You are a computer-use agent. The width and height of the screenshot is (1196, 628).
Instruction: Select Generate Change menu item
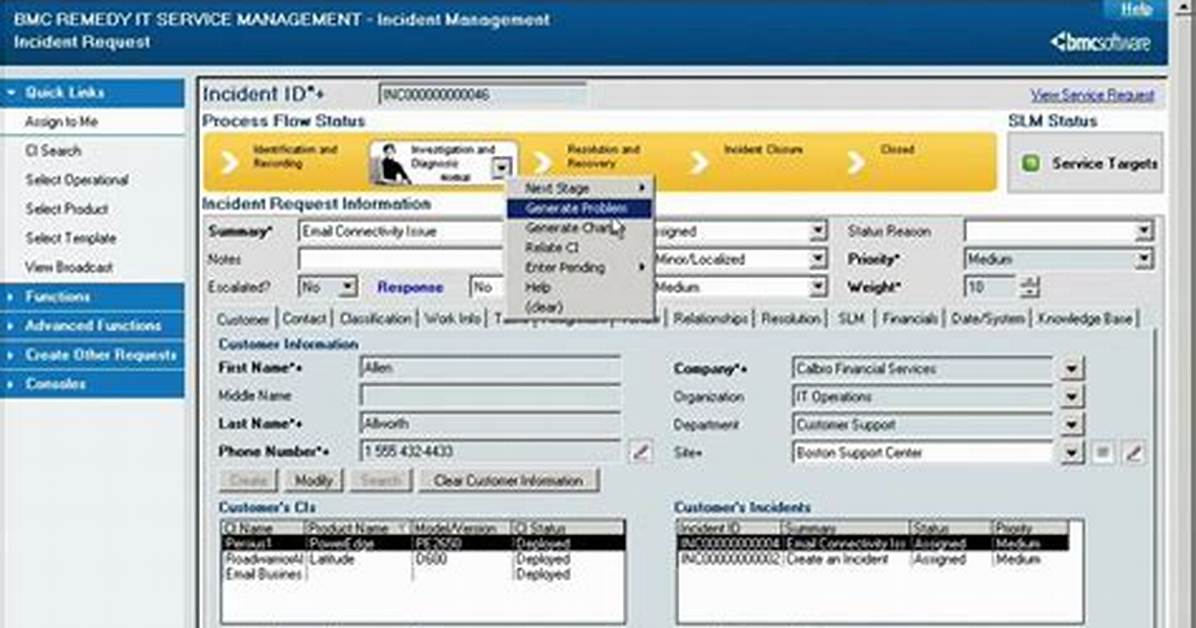tap(580, 228)
